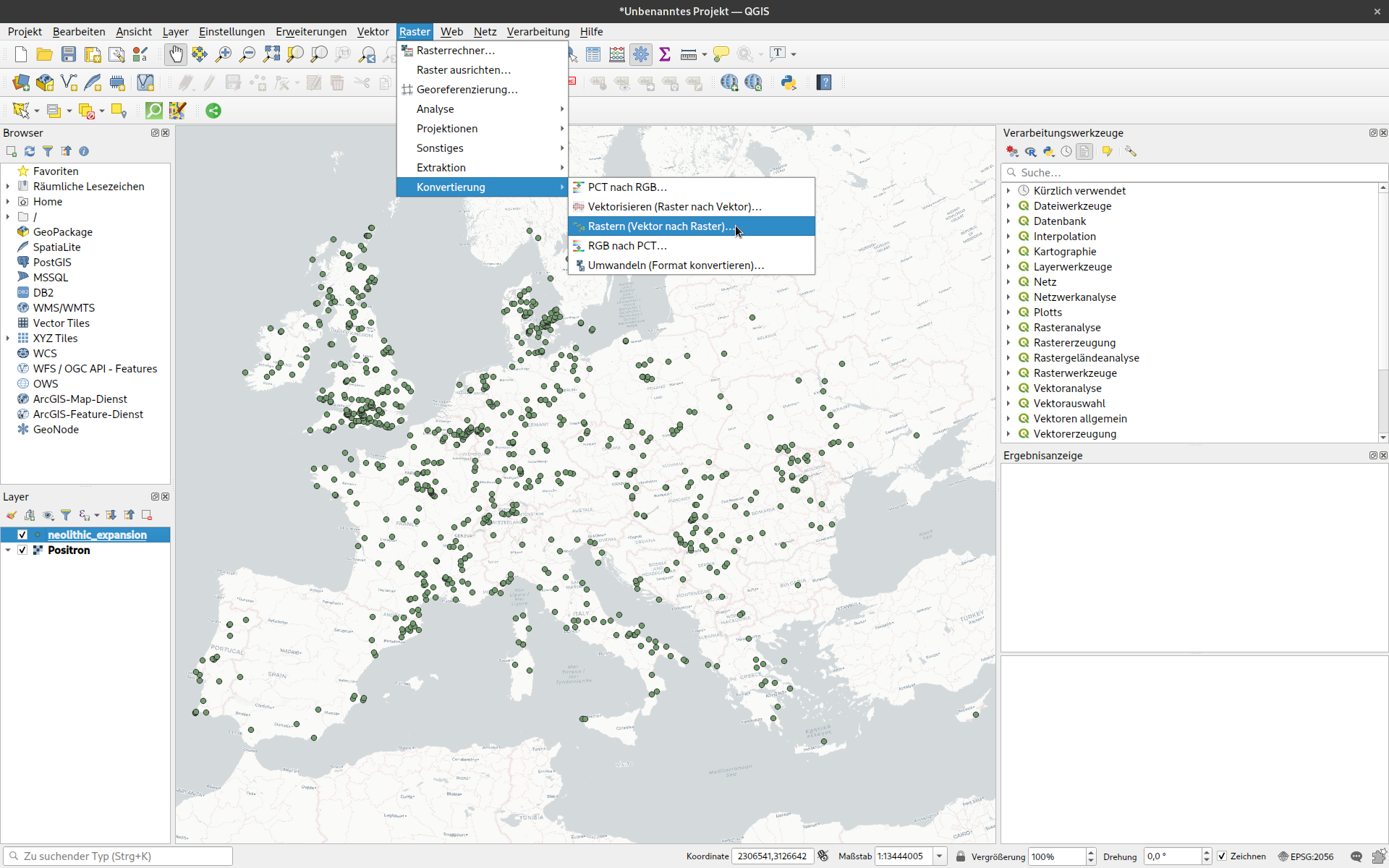Click Save Project floppy disk icon

pos(69,54)
